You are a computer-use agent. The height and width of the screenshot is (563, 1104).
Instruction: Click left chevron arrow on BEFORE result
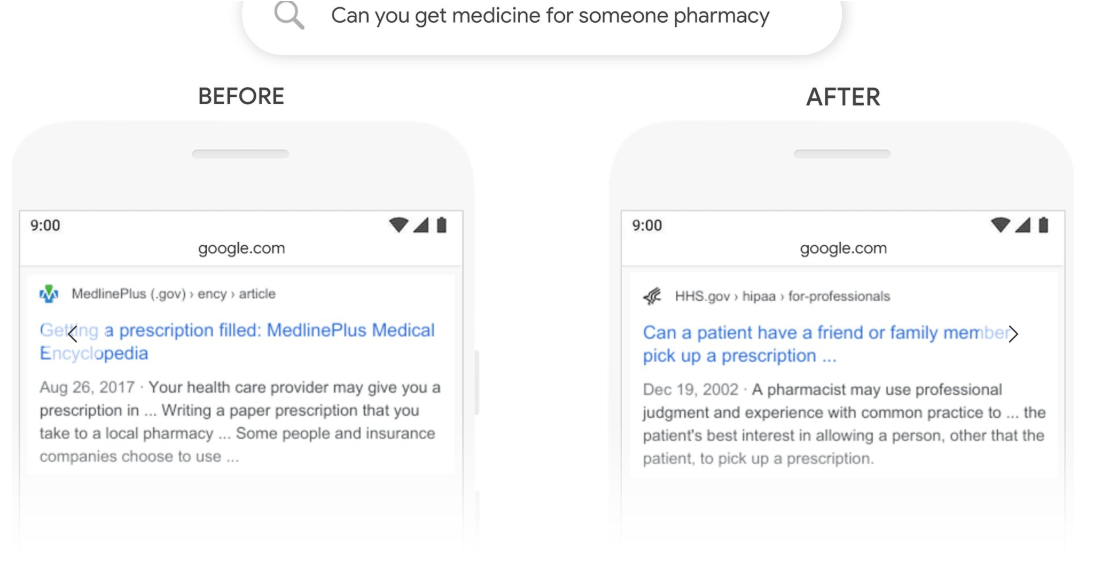(72, 334)
